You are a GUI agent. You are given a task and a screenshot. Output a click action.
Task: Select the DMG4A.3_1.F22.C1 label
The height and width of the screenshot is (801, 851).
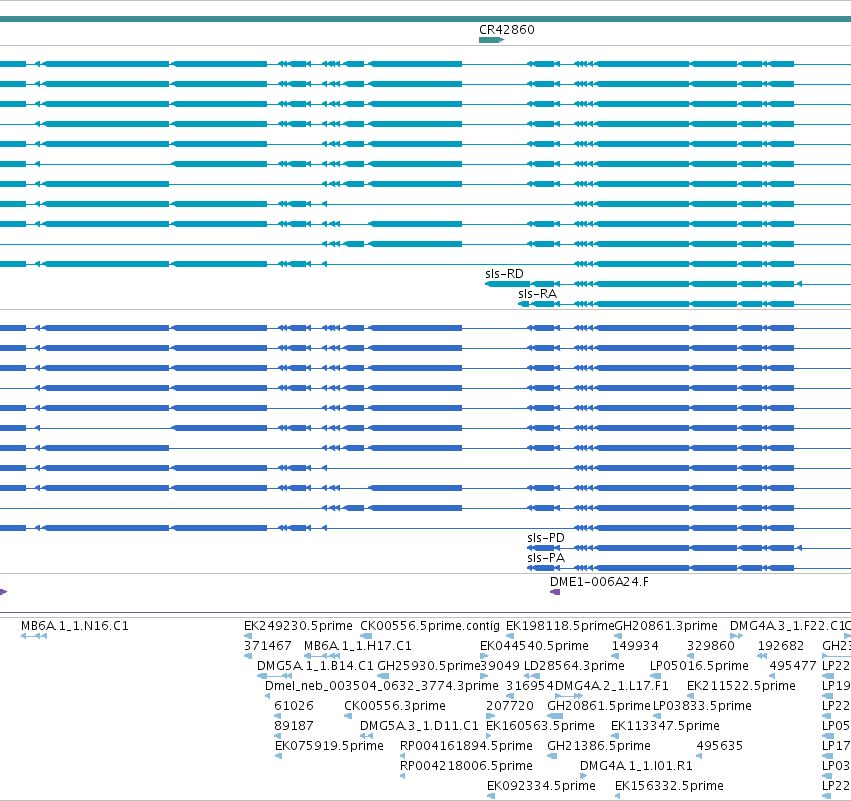pyautogui.click(x=790, y=626)
